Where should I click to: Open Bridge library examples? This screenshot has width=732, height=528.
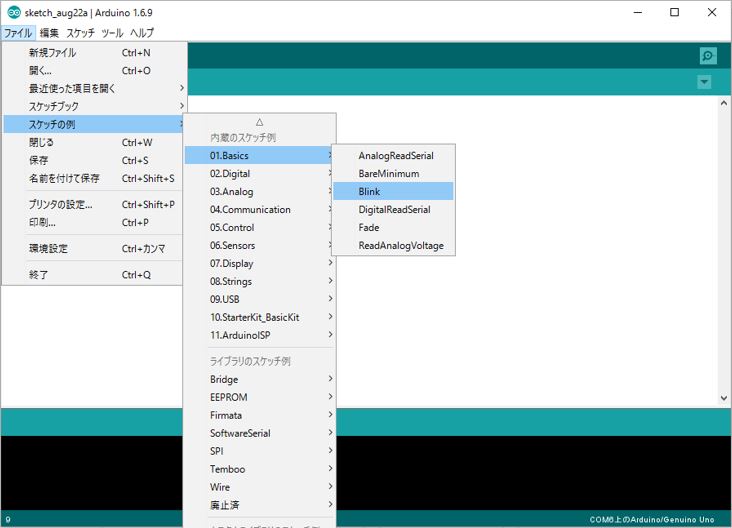coord(260,379)
